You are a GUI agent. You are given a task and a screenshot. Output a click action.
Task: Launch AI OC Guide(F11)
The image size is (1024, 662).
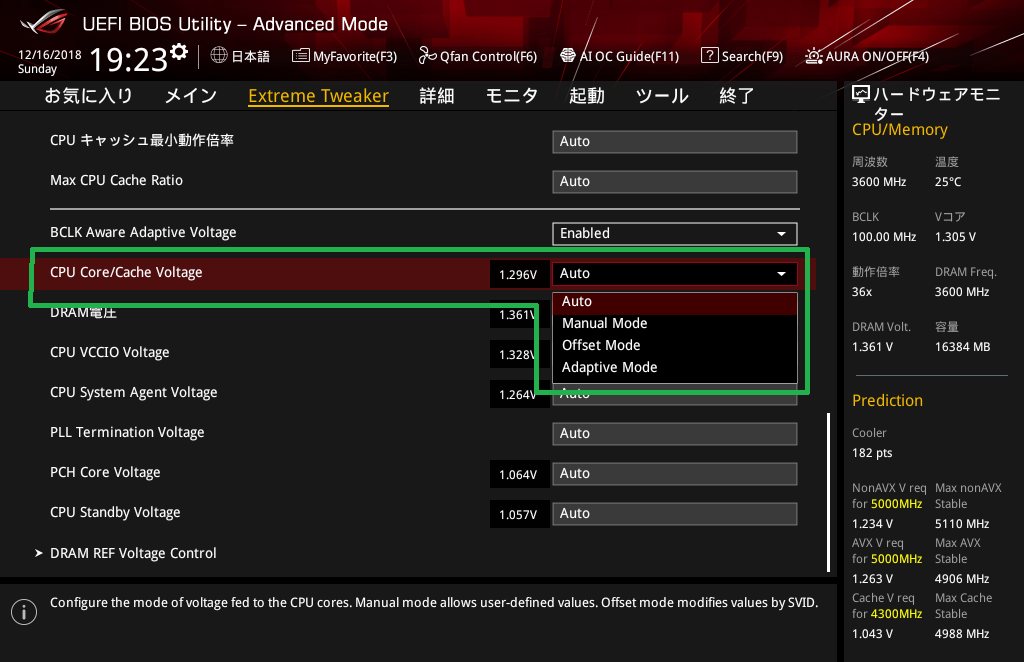tap(619, 56)
